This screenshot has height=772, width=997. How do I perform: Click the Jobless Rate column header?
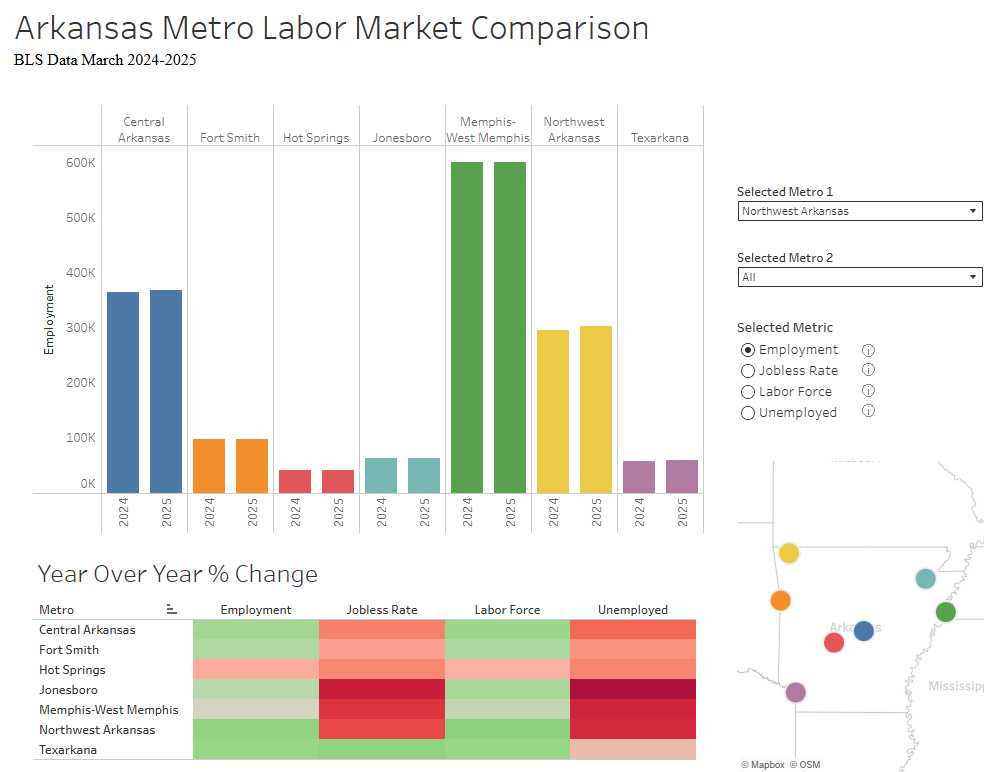381,609
